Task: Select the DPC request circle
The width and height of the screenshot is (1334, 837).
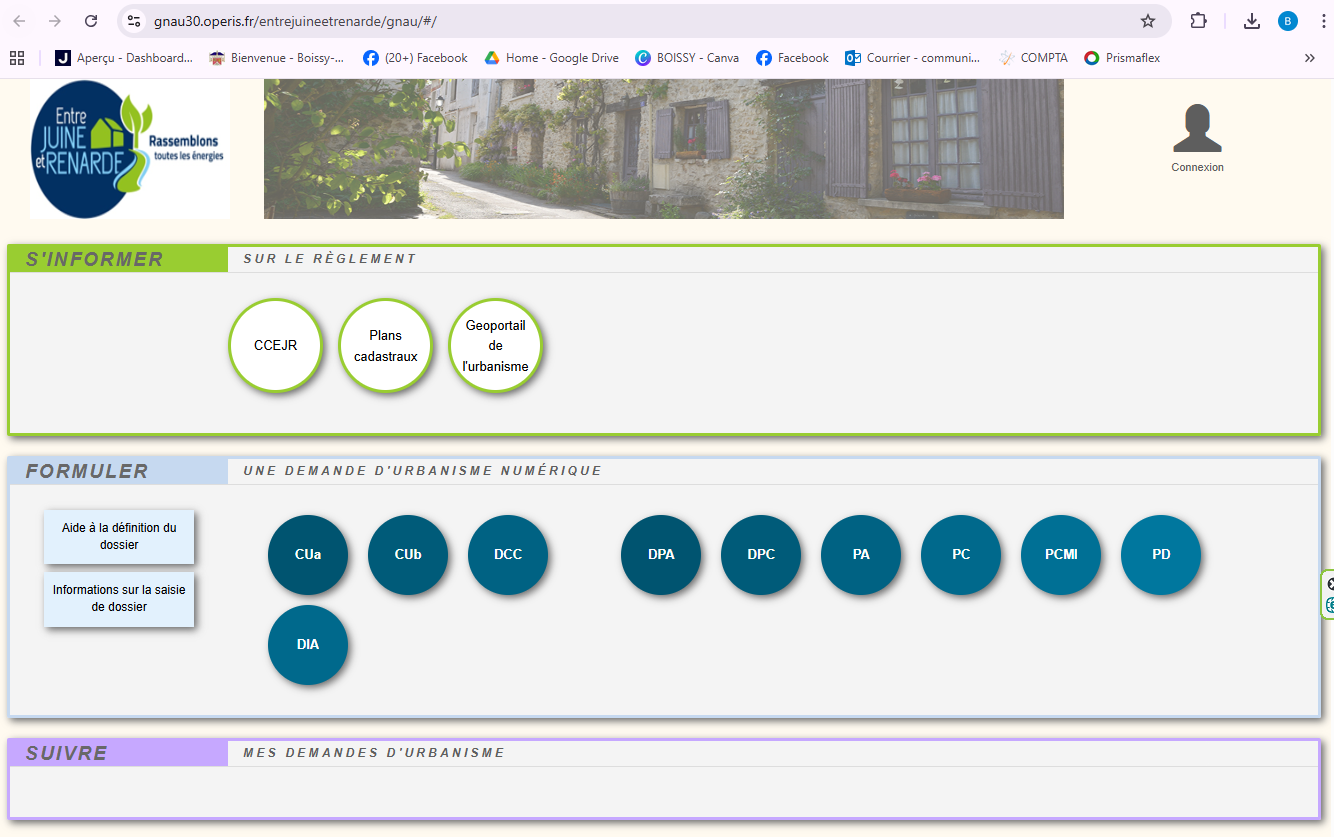Action: [761, 555]
